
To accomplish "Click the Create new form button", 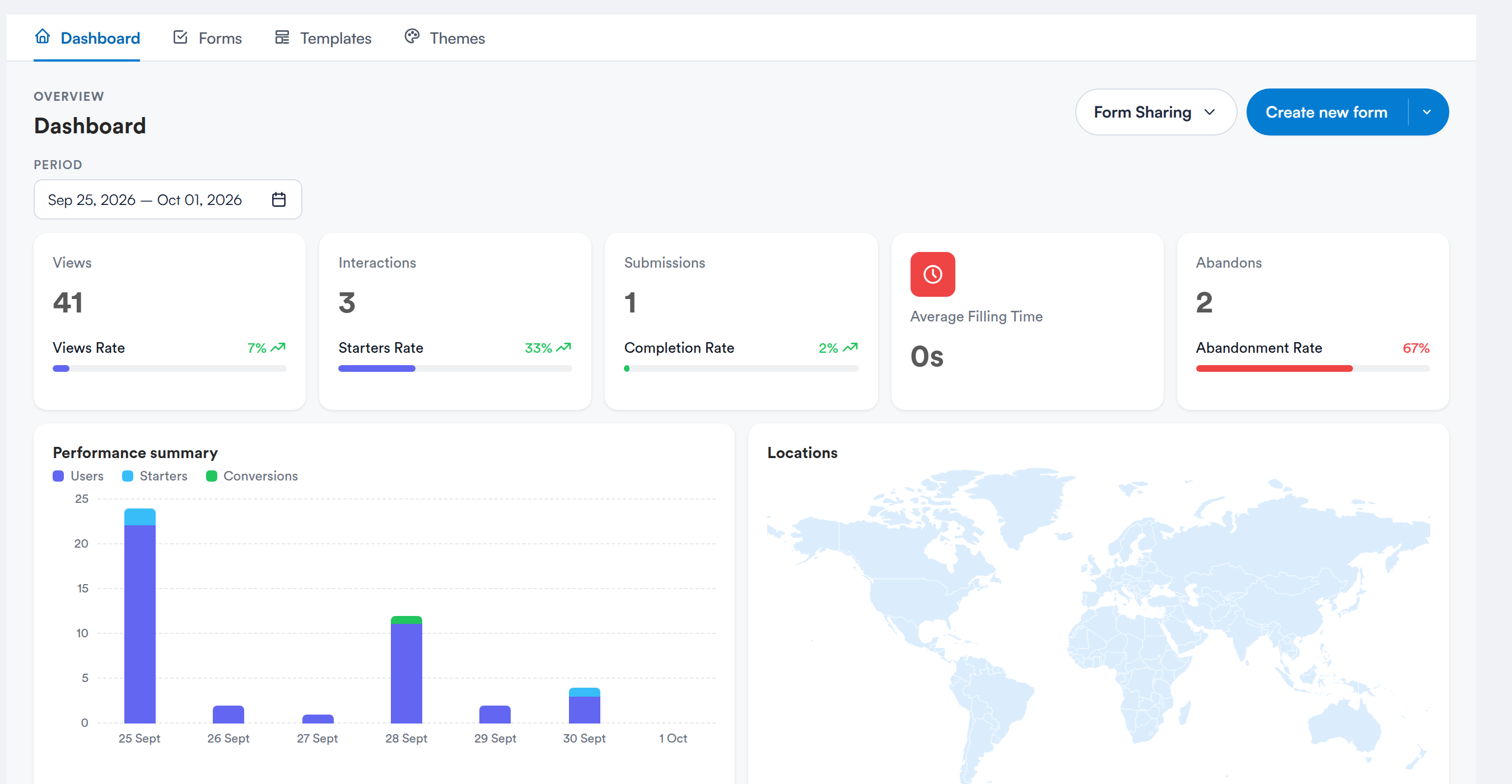I will click(x=1326, y=112).
